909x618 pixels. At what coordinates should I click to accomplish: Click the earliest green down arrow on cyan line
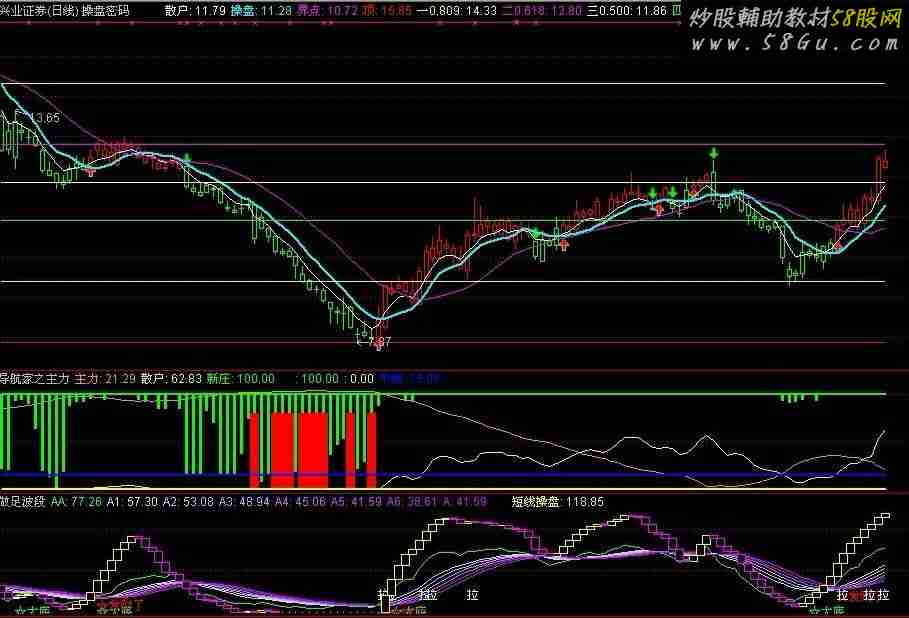(187, 158)
